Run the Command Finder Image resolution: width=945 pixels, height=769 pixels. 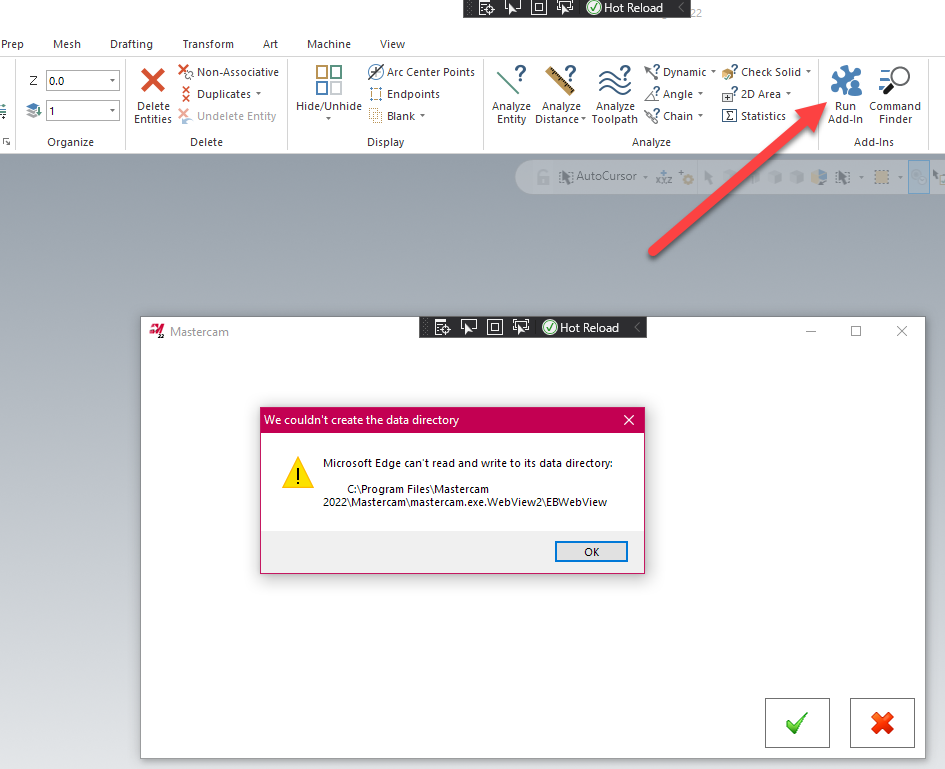[x=894, y=93]
